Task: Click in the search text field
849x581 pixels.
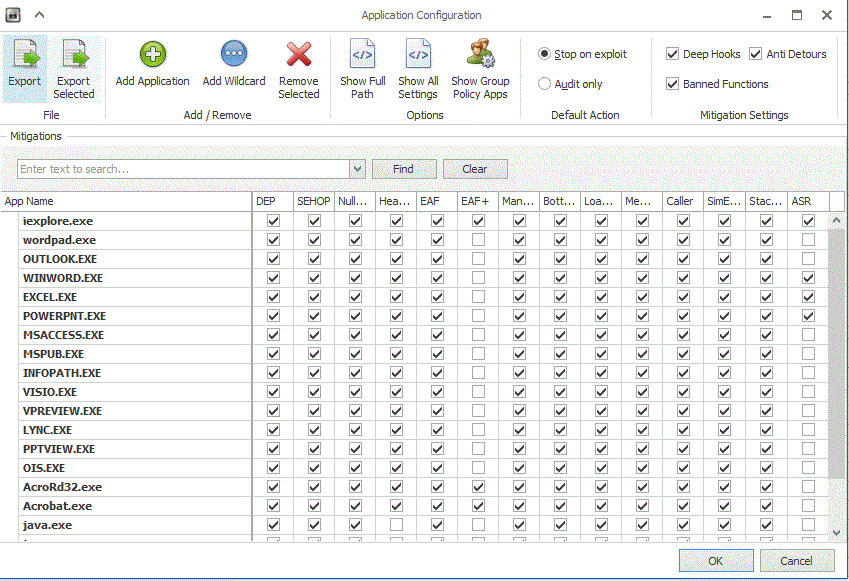Action: coord(183,169)
